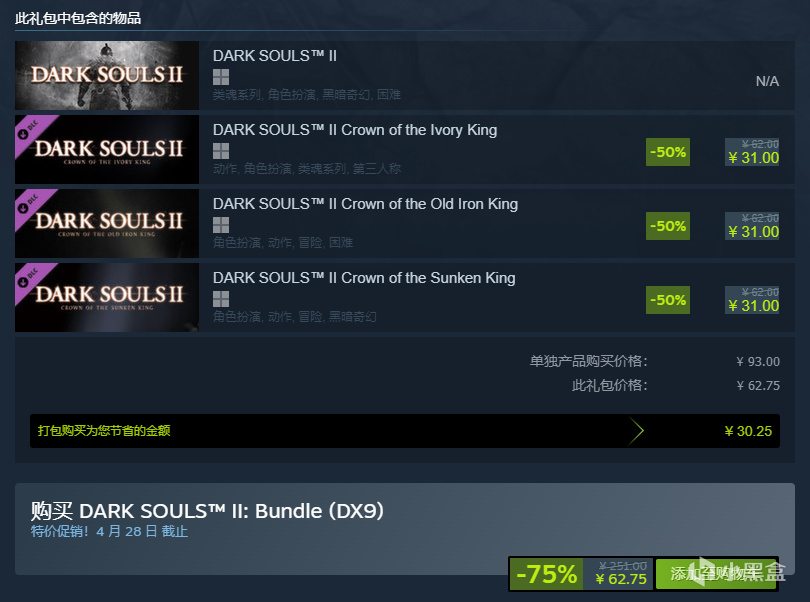Click Windows icon under Crown of the Sunken King

click(x=221, y=299)
